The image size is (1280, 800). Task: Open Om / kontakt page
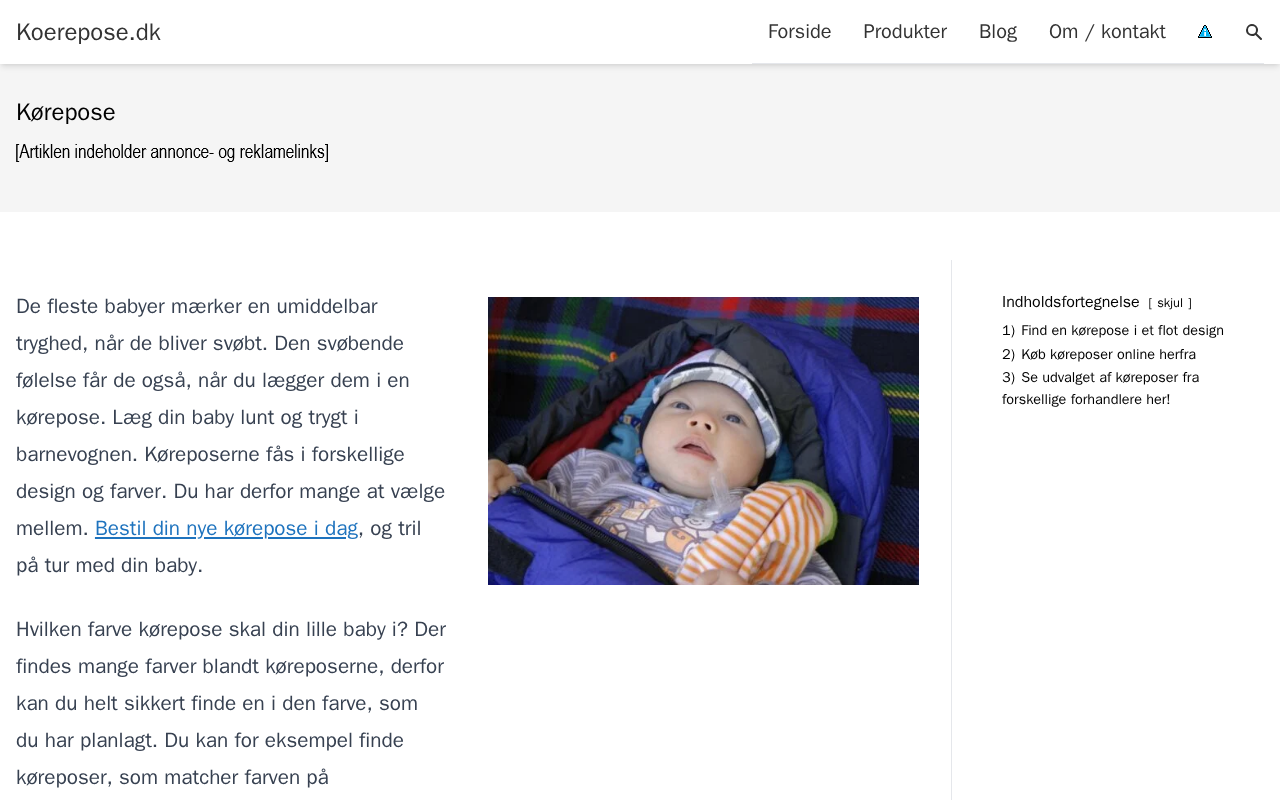click(x=1107, y=32)
